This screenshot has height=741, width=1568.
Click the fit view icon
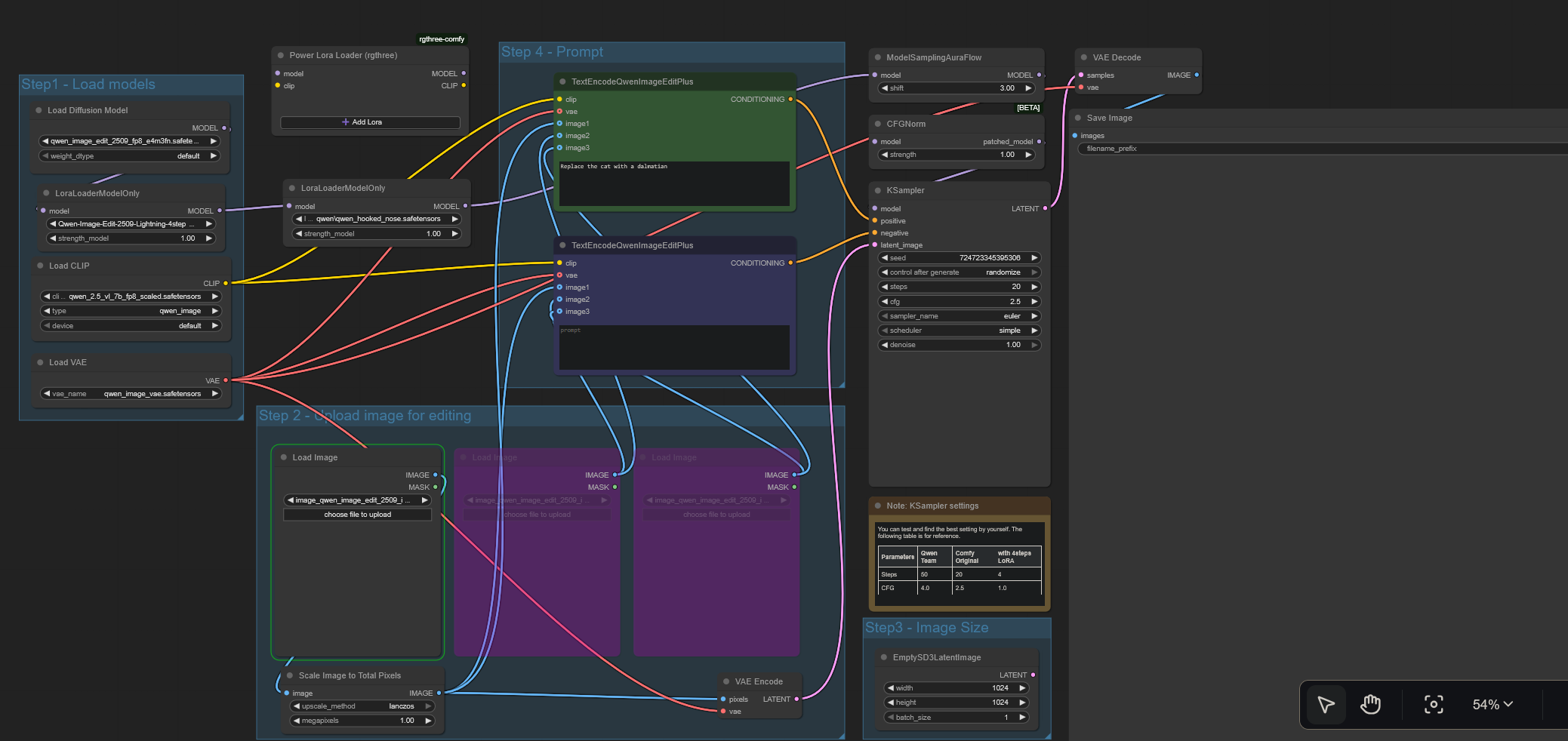coord(1433,705)
